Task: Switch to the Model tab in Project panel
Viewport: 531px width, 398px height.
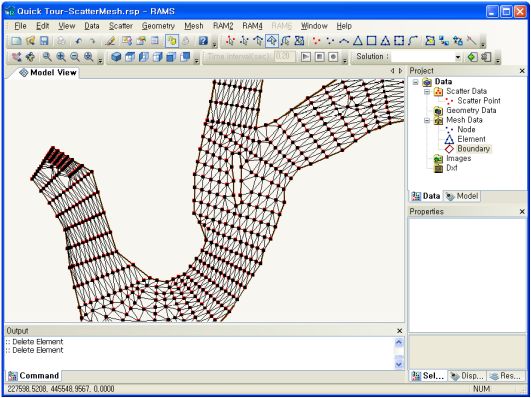Action: point(462,196)
